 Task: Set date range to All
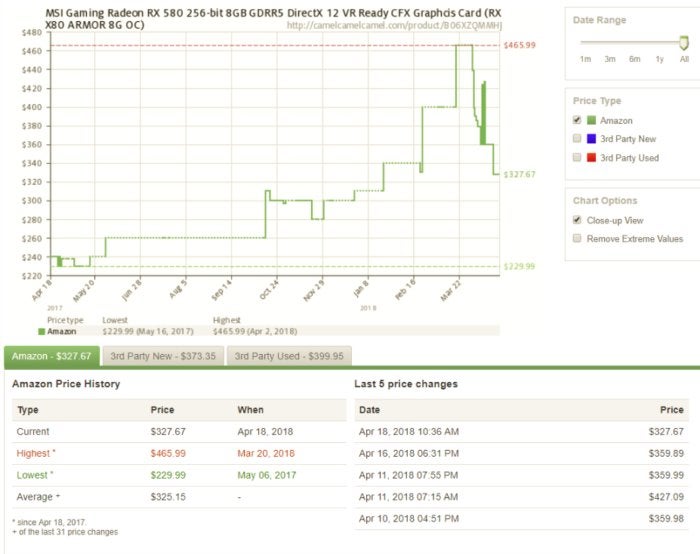point(684,59)
